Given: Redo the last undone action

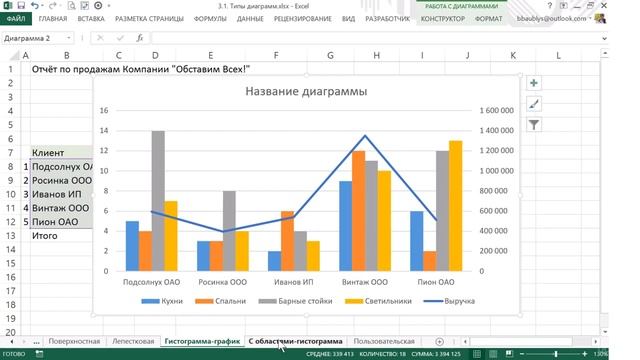Looking at the screenshot, I should point(52,6).
